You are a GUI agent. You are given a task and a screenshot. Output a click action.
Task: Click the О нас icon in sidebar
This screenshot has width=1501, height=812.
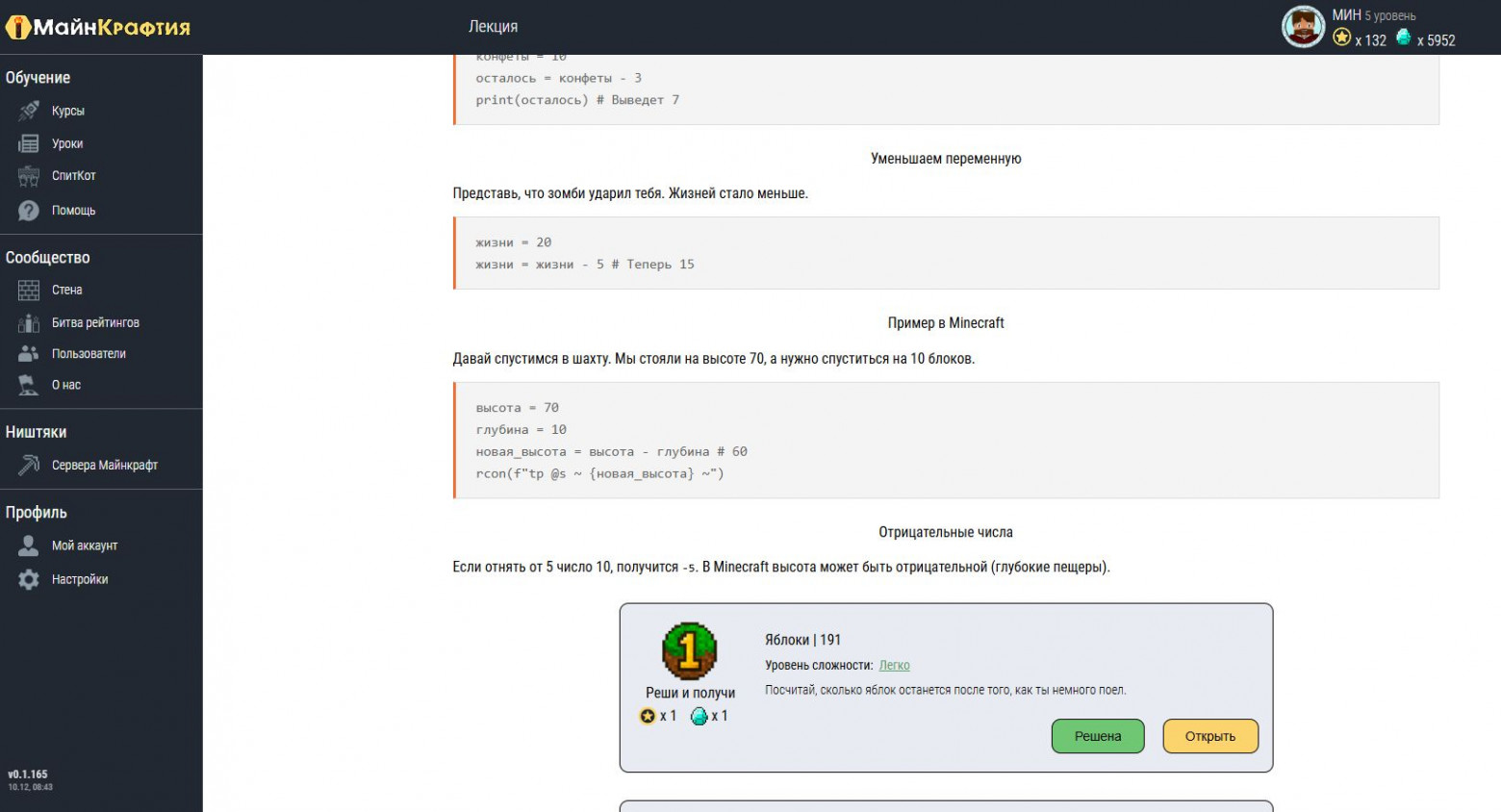click(x=27, y=384)
